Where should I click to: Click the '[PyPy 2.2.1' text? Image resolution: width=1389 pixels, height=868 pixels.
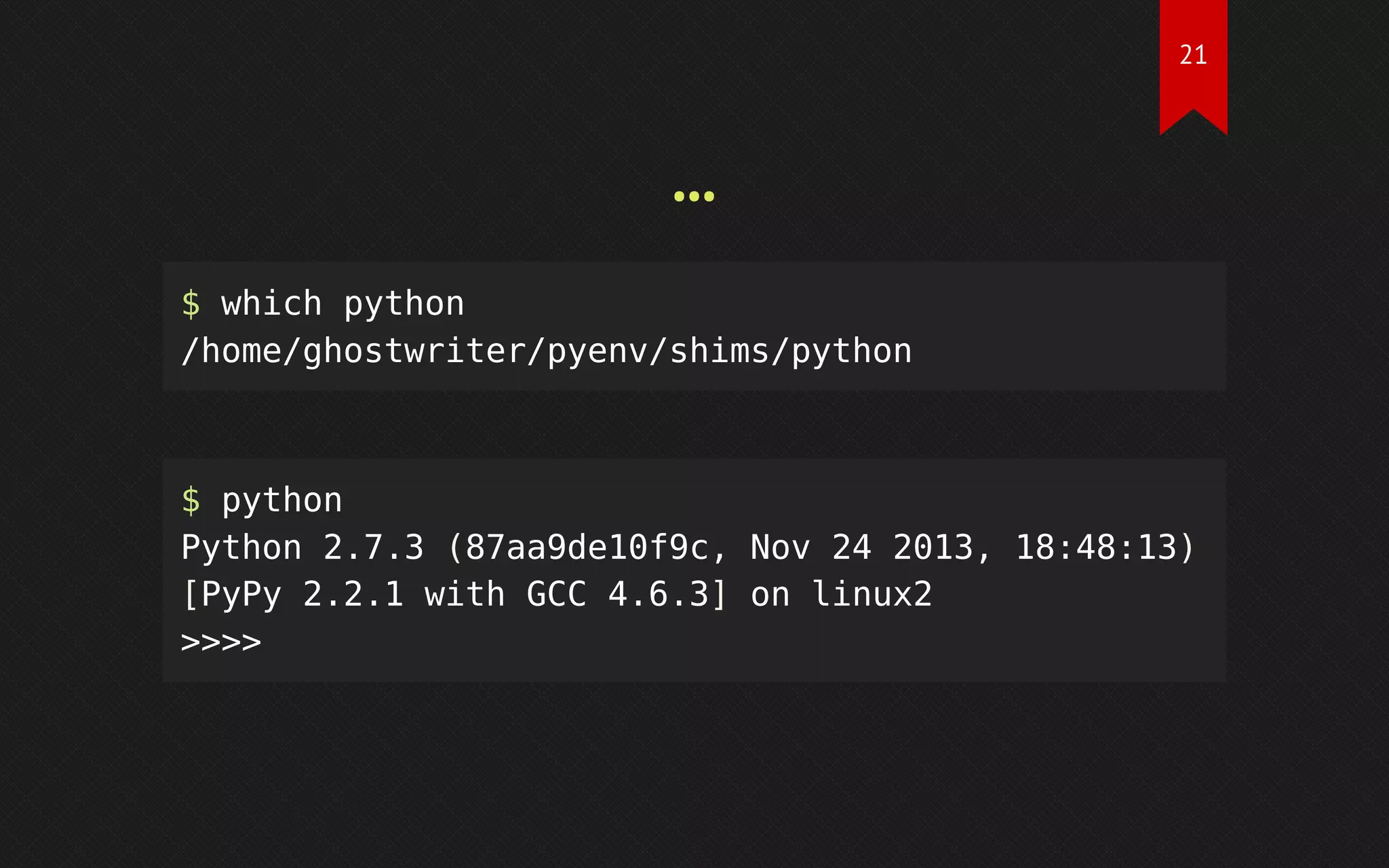click(293, 595)
